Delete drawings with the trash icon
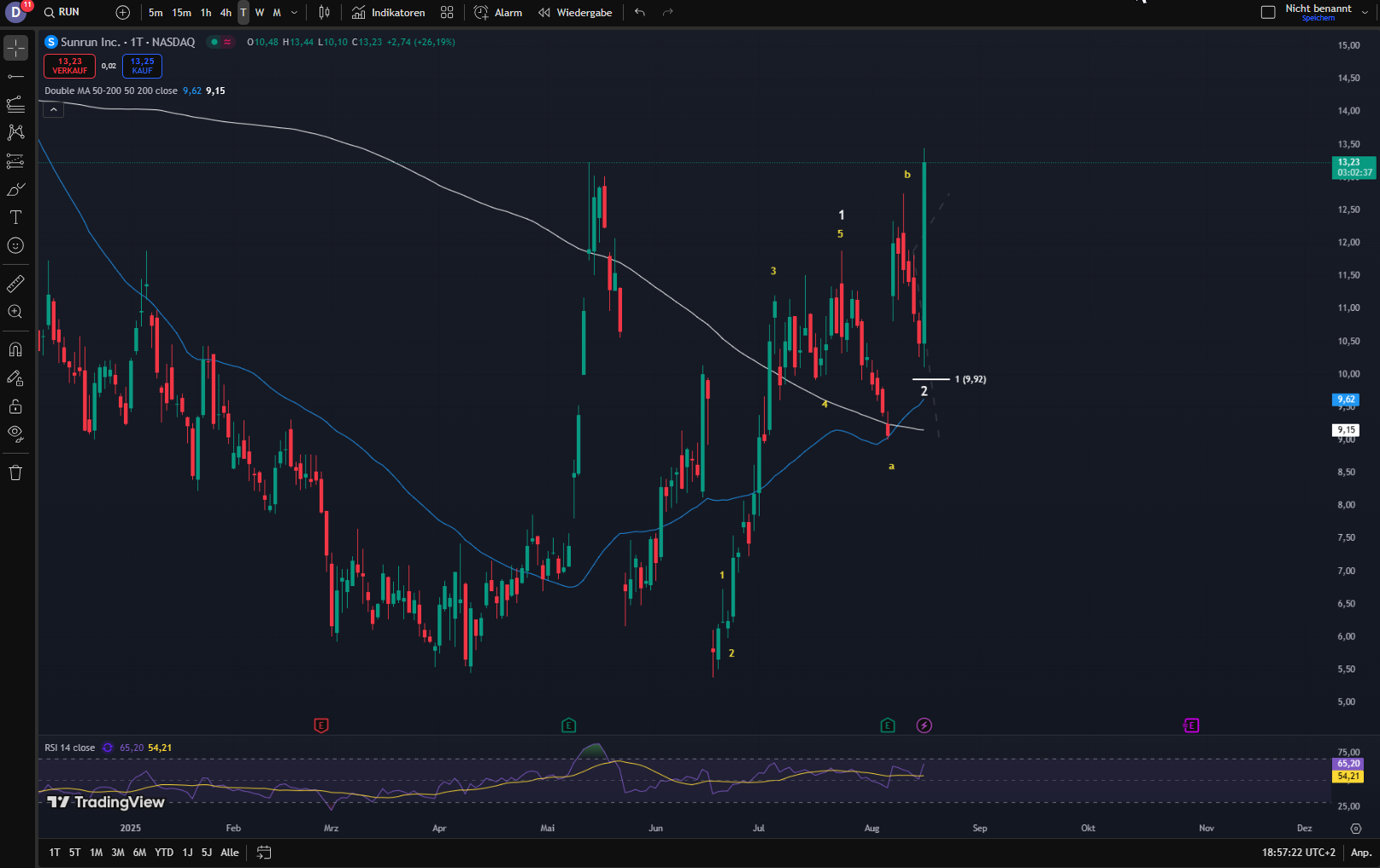The height and width of the screenshot is (868, 1380). click(x=15, y=473)
